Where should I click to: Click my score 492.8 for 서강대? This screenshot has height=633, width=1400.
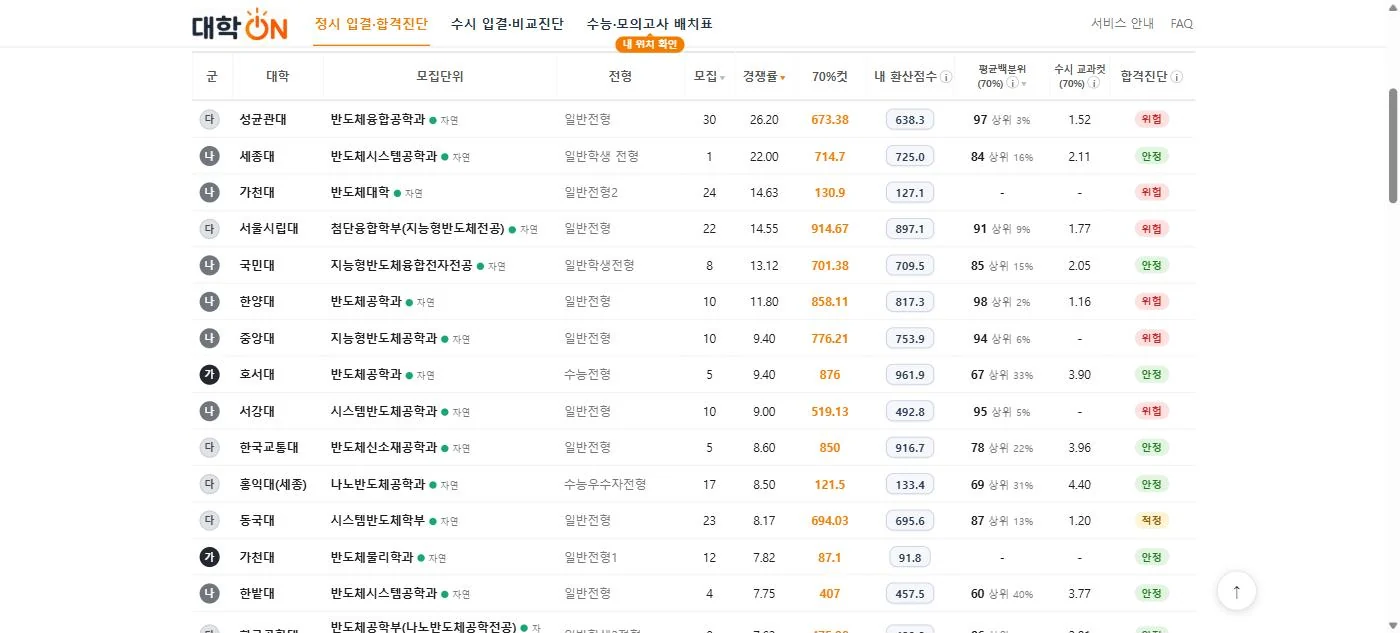pyautogui.click(x=910, y=411)
